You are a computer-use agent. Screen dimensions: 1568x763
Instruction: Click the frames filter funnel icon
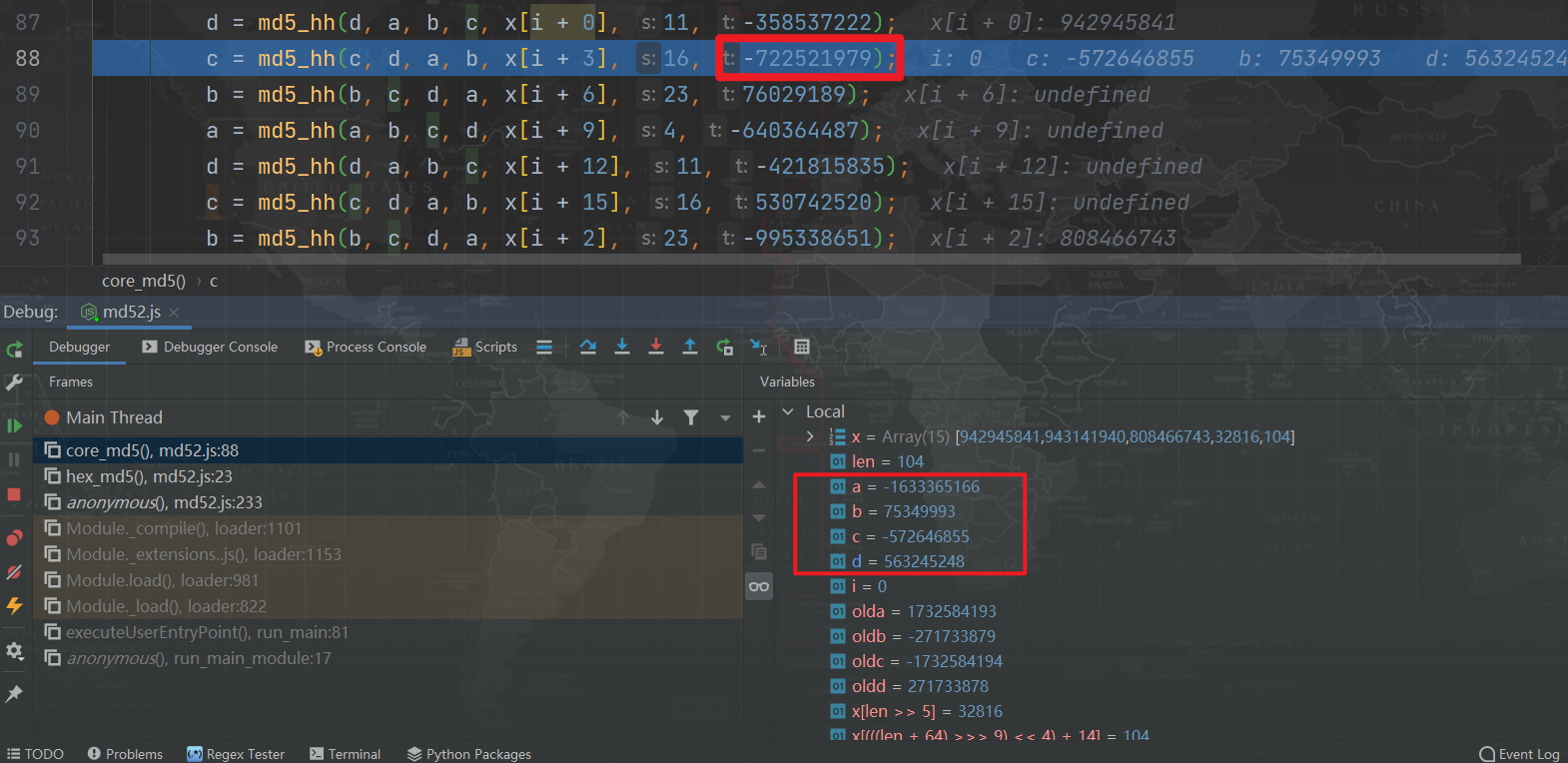[691, 417]
